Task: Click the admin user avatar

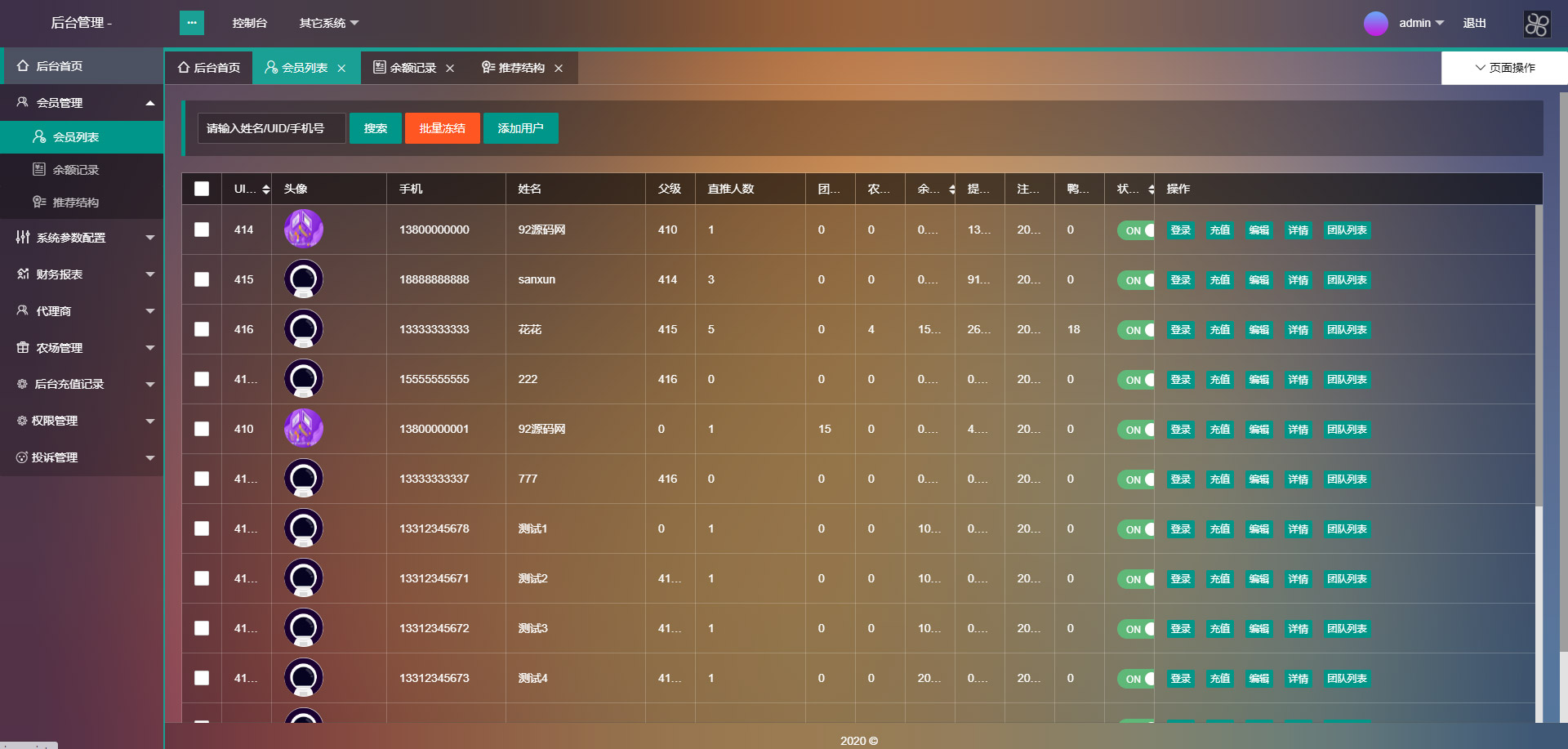Action: (1376, 23)
